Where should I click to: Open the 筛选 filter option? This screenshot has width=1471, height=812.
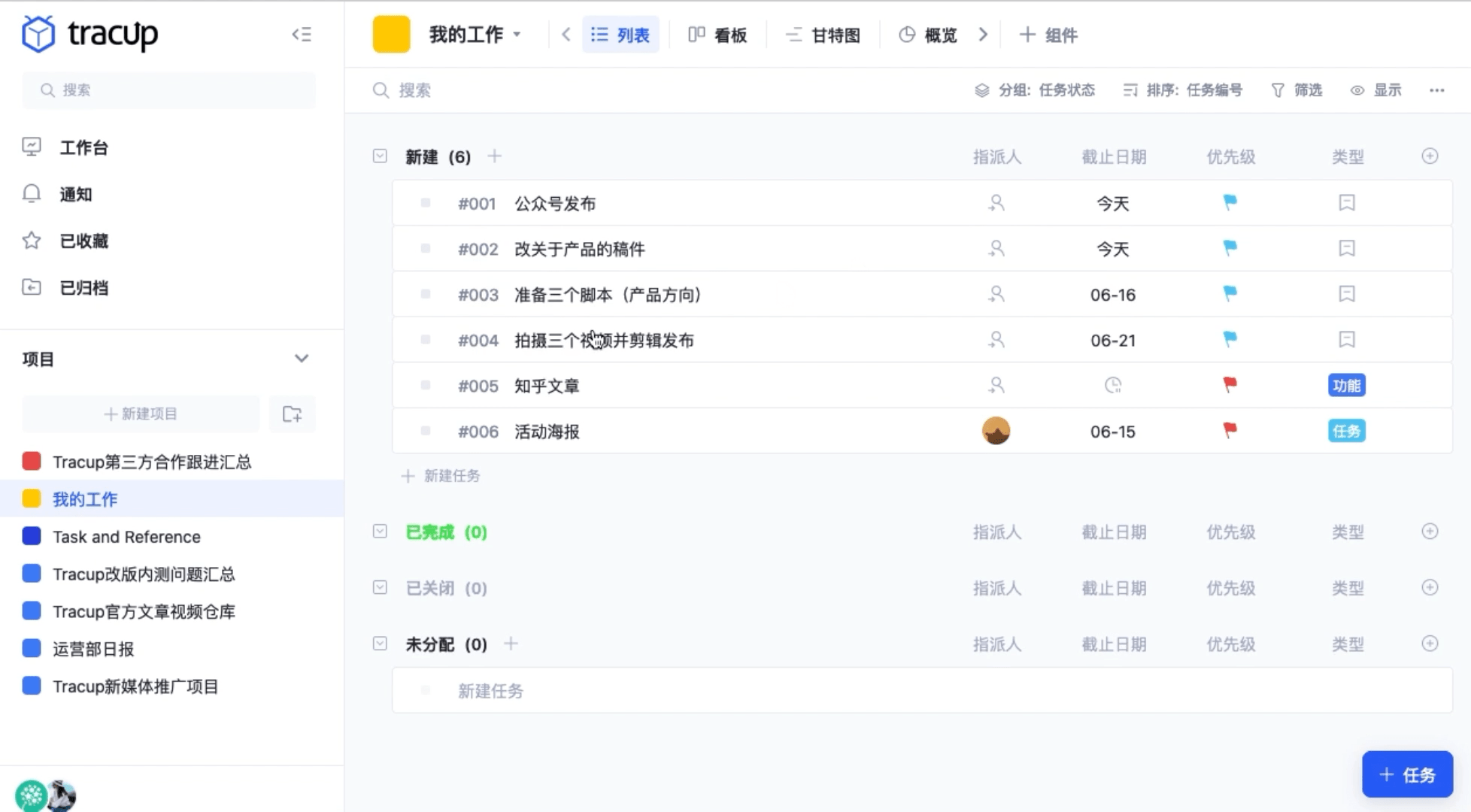(x=1297, y=90)
